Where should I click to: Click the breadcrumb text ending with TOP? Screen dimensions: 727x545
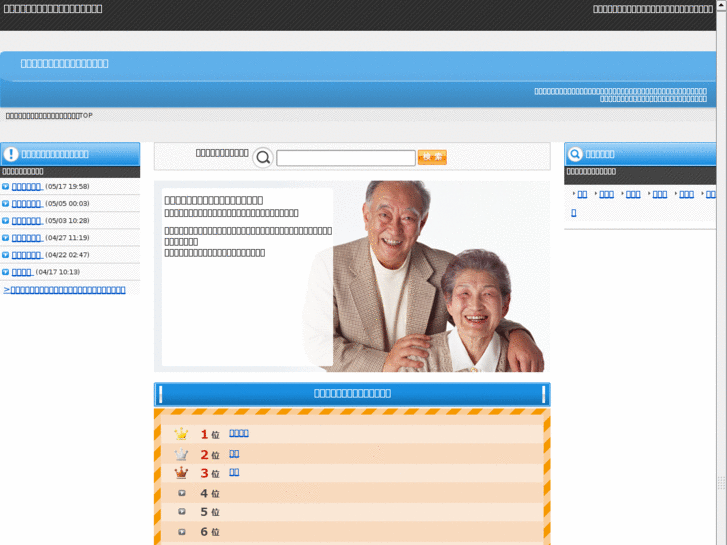(x=49, y=115)
